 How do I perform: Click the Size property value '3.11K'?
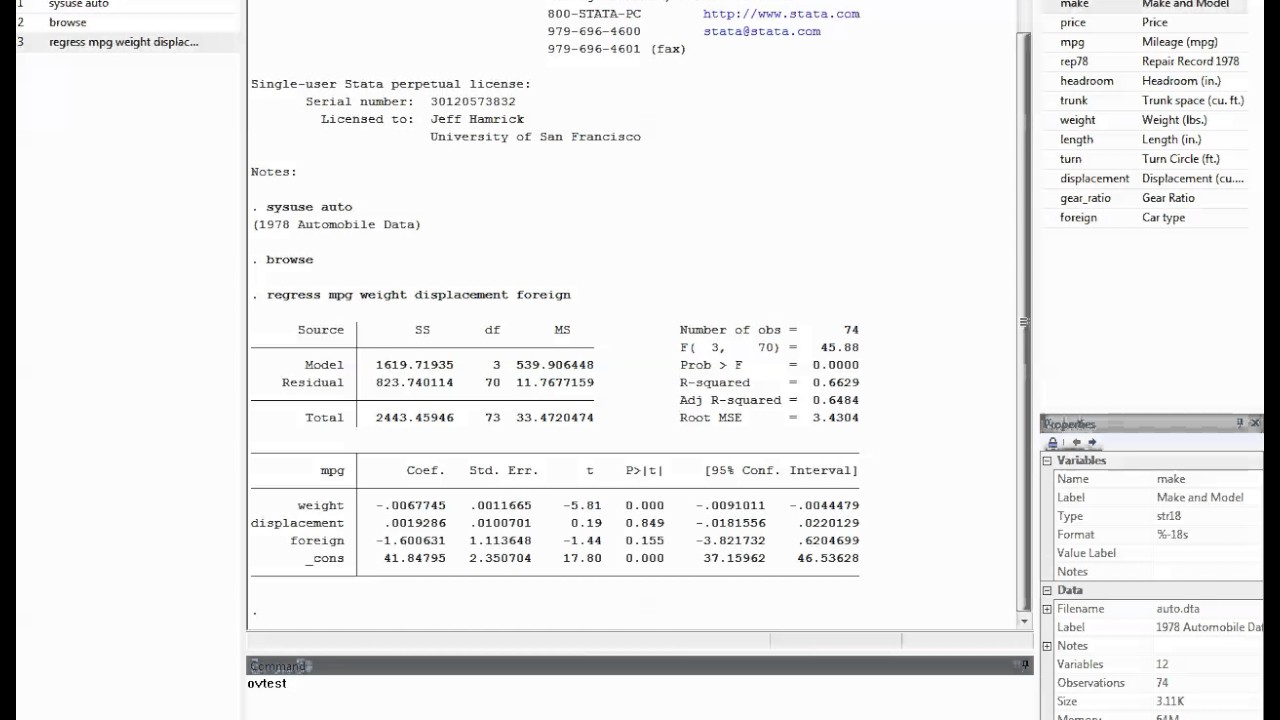(1170, 702)
